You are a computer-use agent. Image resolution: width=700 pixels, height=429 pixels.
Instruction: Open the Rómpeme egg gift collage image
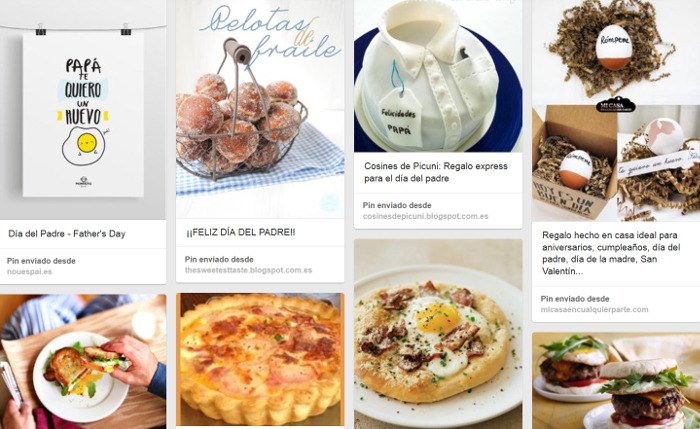click(616, 110)
